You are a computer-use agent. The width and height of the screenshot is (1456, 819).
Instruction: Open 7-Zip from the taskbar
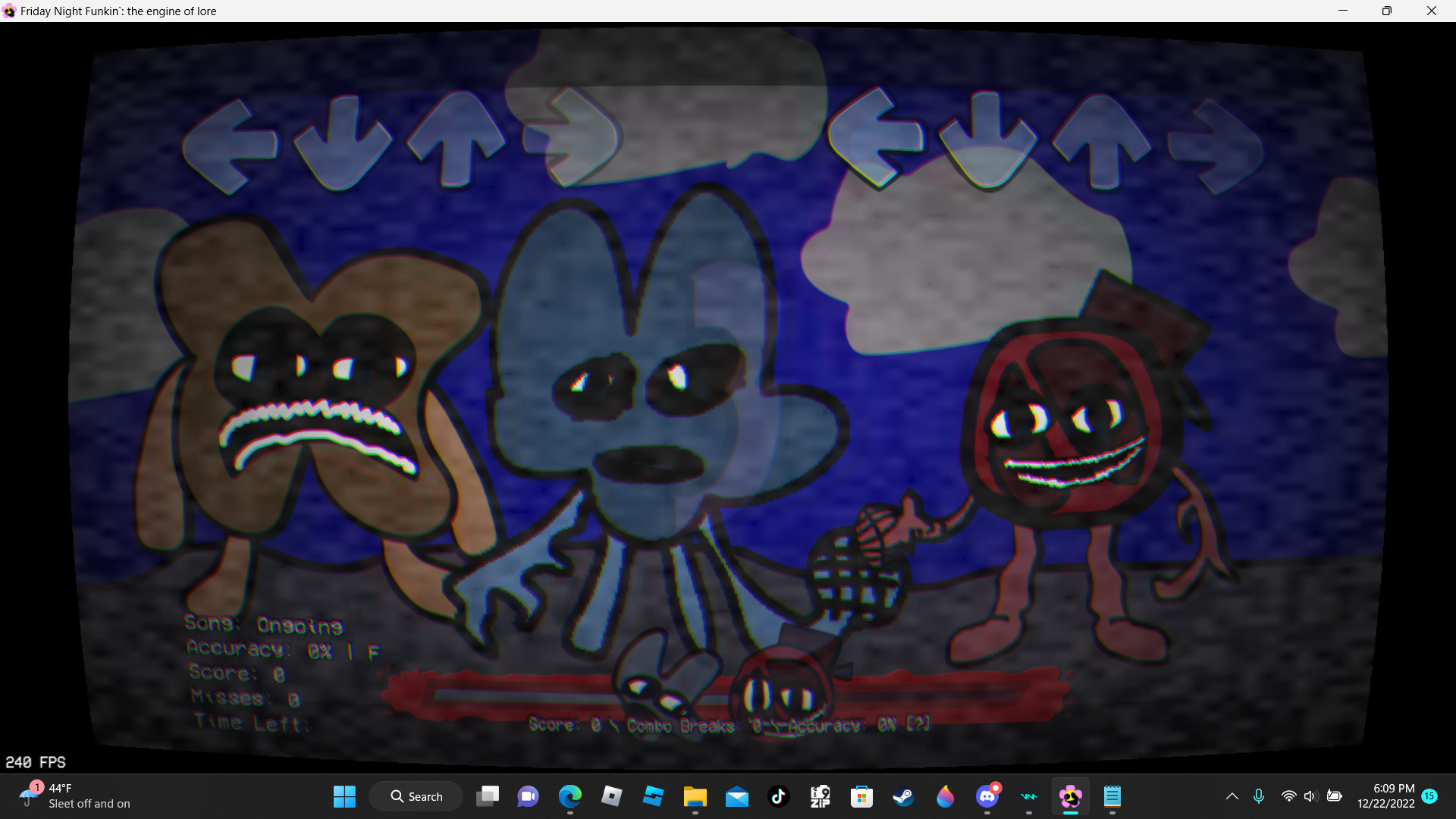click(x=820, y=796)
